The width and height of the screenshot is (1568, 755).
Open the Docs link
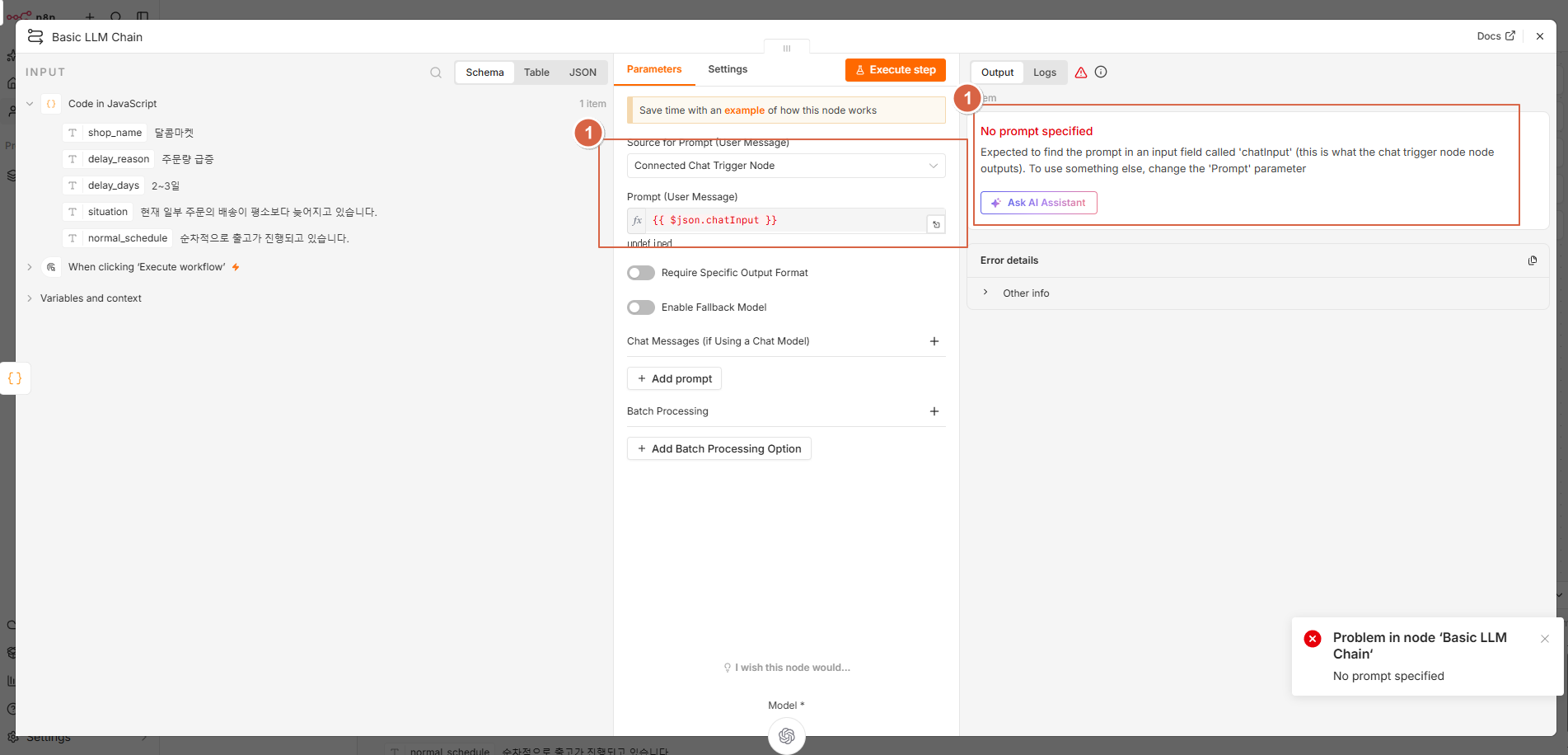click(1495, 36)
